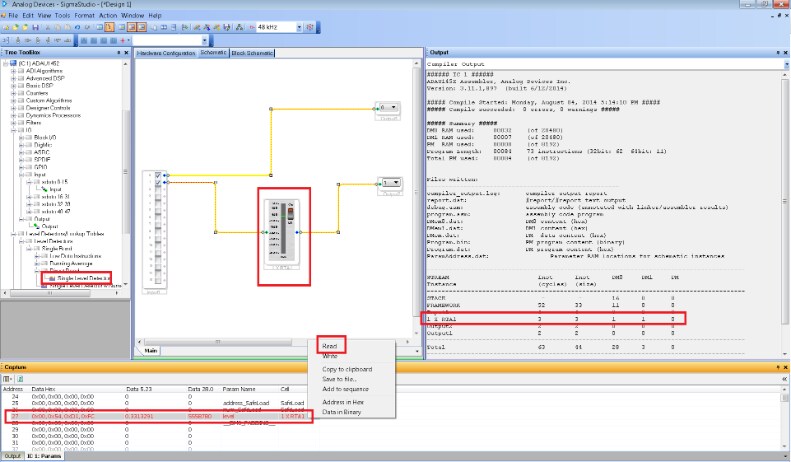
Task: Select Single Level Detector tree item
Action: point(83,278)
